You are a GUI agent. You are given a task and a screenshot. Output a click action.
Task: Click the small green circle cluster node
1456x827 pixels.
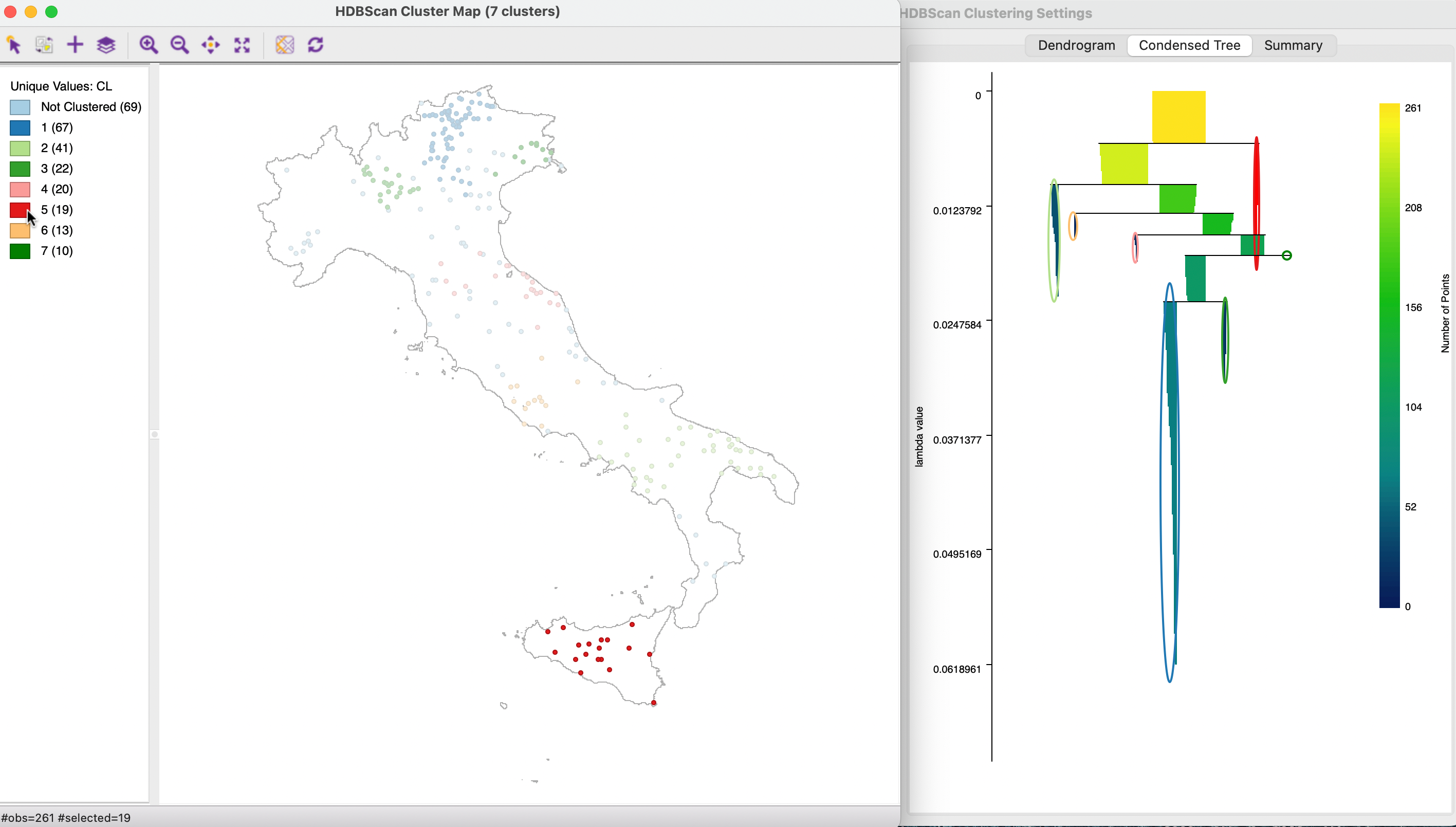[1287, 255]
